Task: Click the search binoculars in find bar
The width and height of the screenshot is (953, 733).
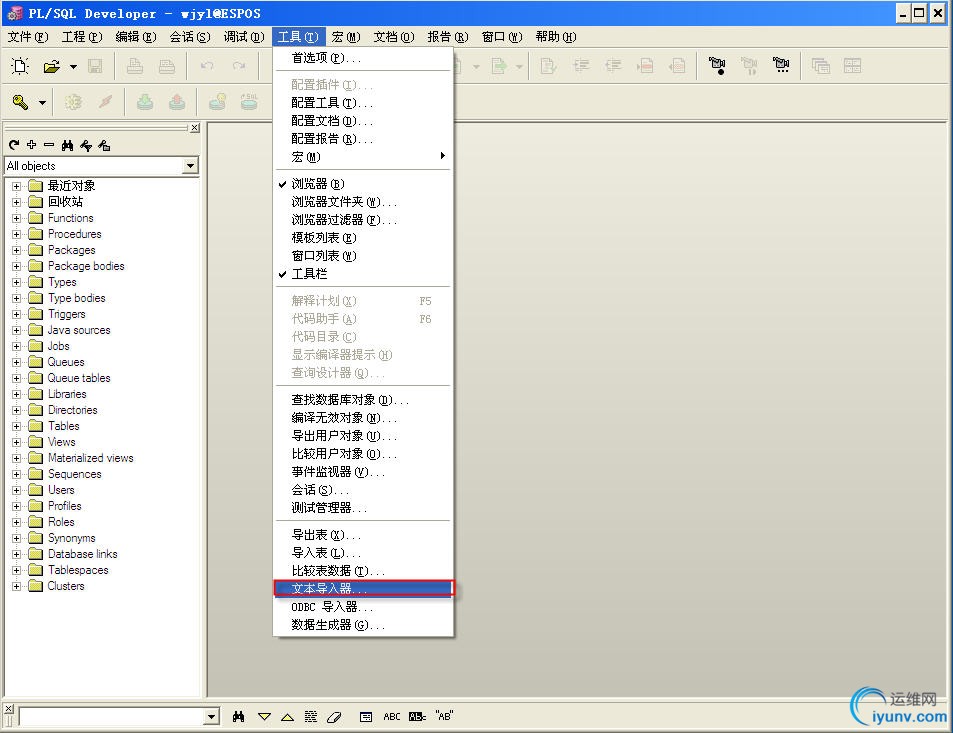Action: (x=238, y=717)
